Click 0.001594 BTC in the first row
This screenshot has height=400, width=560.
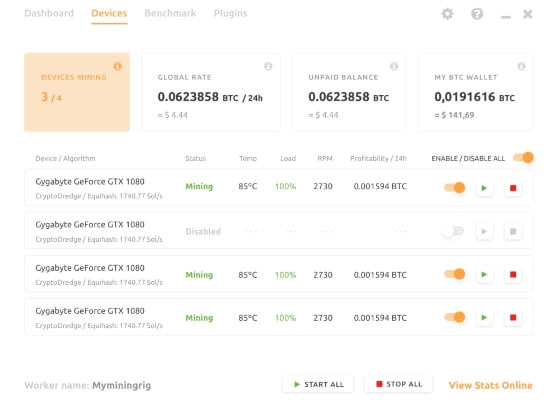(380, 186)
